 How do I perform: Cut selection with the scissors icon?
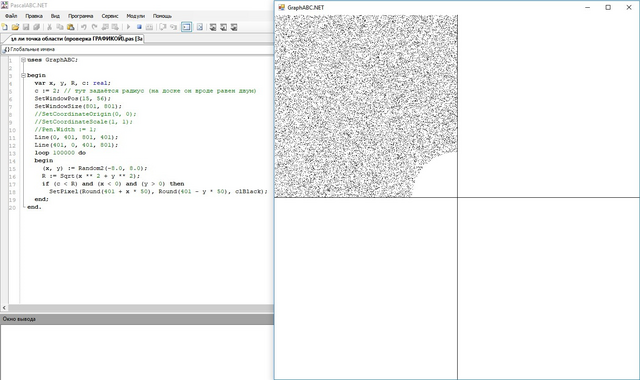coord(49,27)
